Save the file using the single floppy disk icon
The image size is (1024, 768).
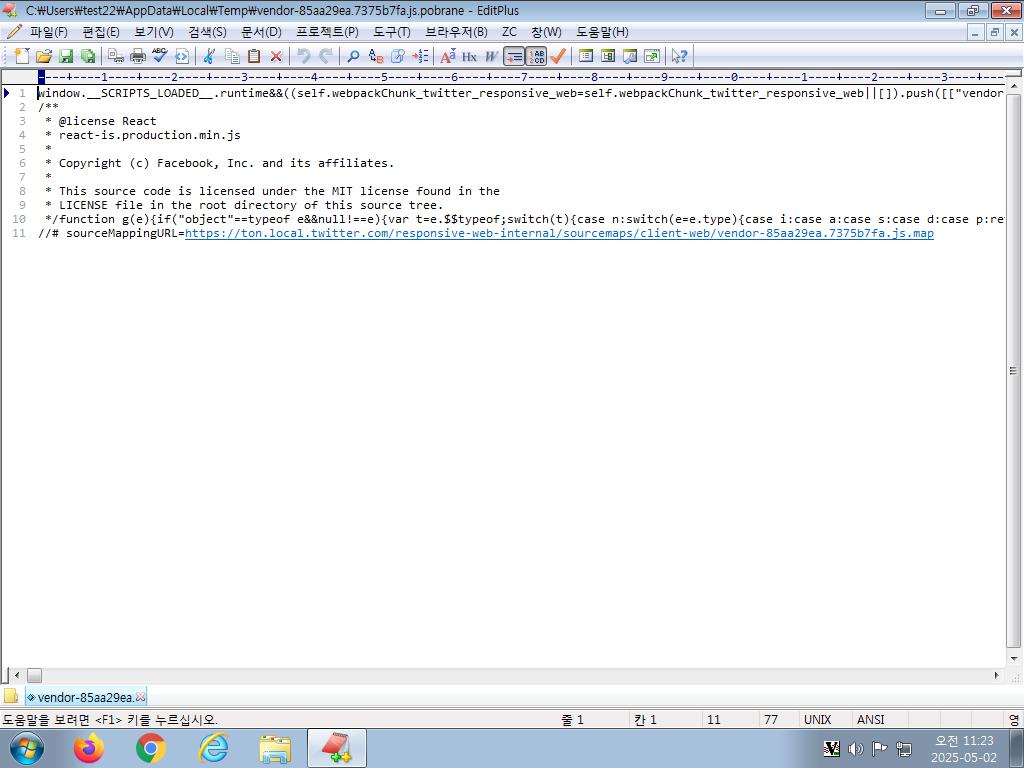tap(66, 56)
